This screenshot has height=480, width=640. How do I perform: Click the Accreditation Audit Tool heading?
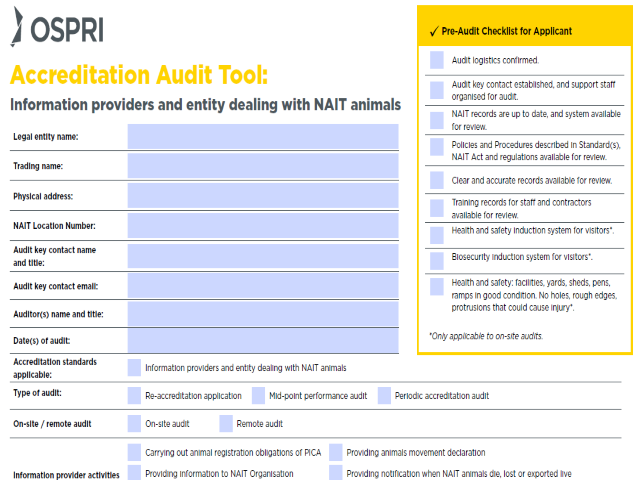(x=139, y=75)
